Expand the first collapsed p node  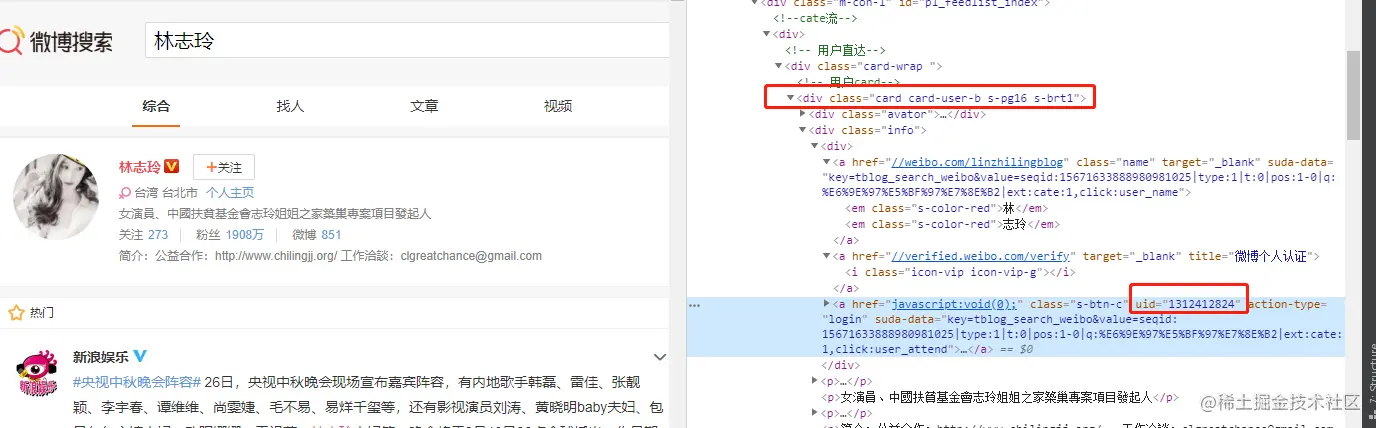coord(815,381)
